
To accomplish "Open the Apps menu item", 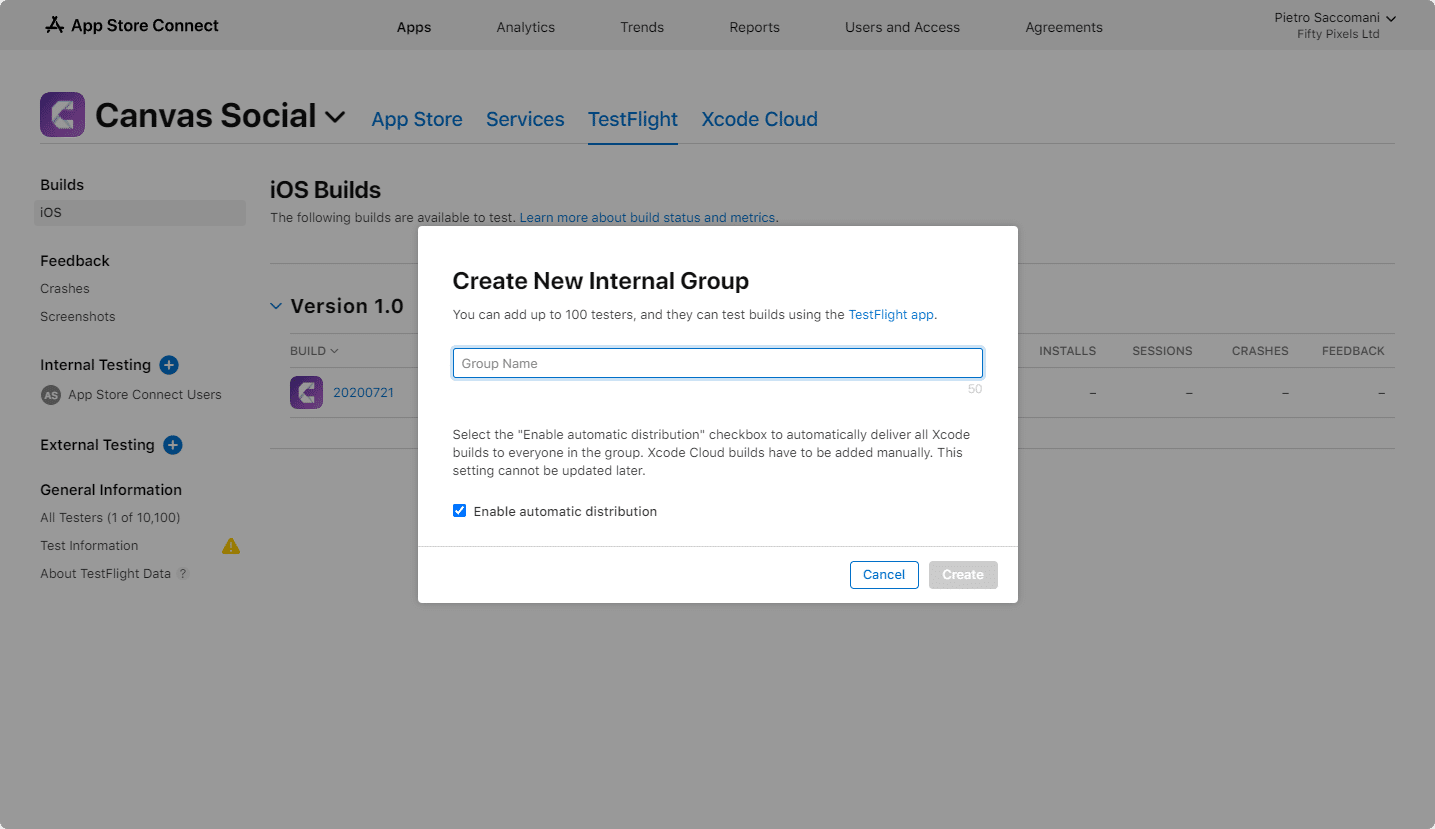I will (x=414, y=27).
